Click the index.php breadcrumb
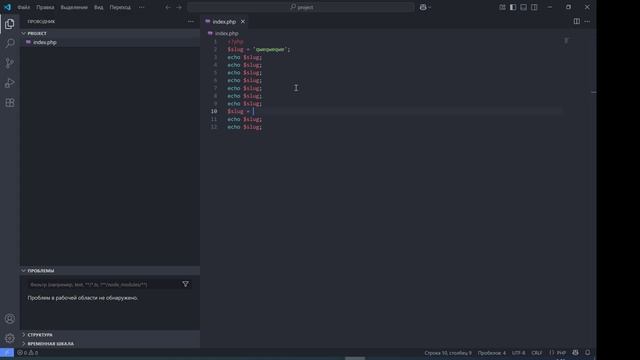The width and height of the screenshot is (640, 360). [227, 33]
